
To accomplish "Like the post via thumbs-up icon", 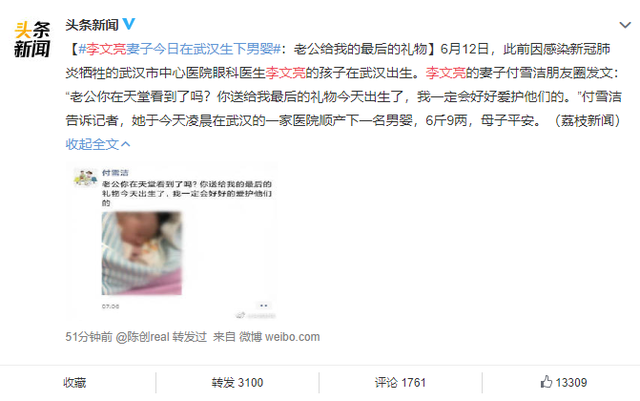I will pyautogui.click(x=546, y=382).
